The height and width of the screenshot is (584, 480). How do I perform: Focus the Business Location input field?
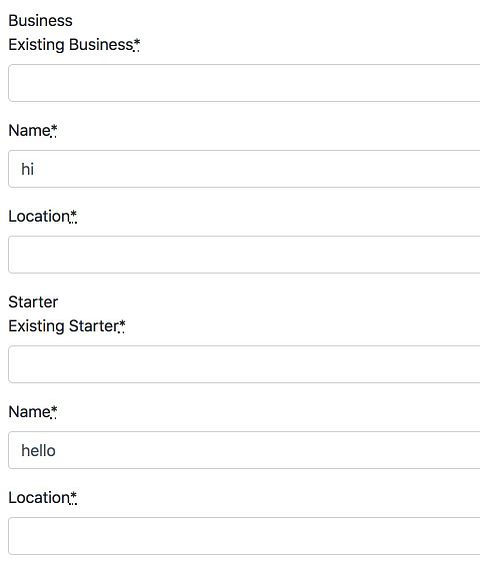pos(244,254)
